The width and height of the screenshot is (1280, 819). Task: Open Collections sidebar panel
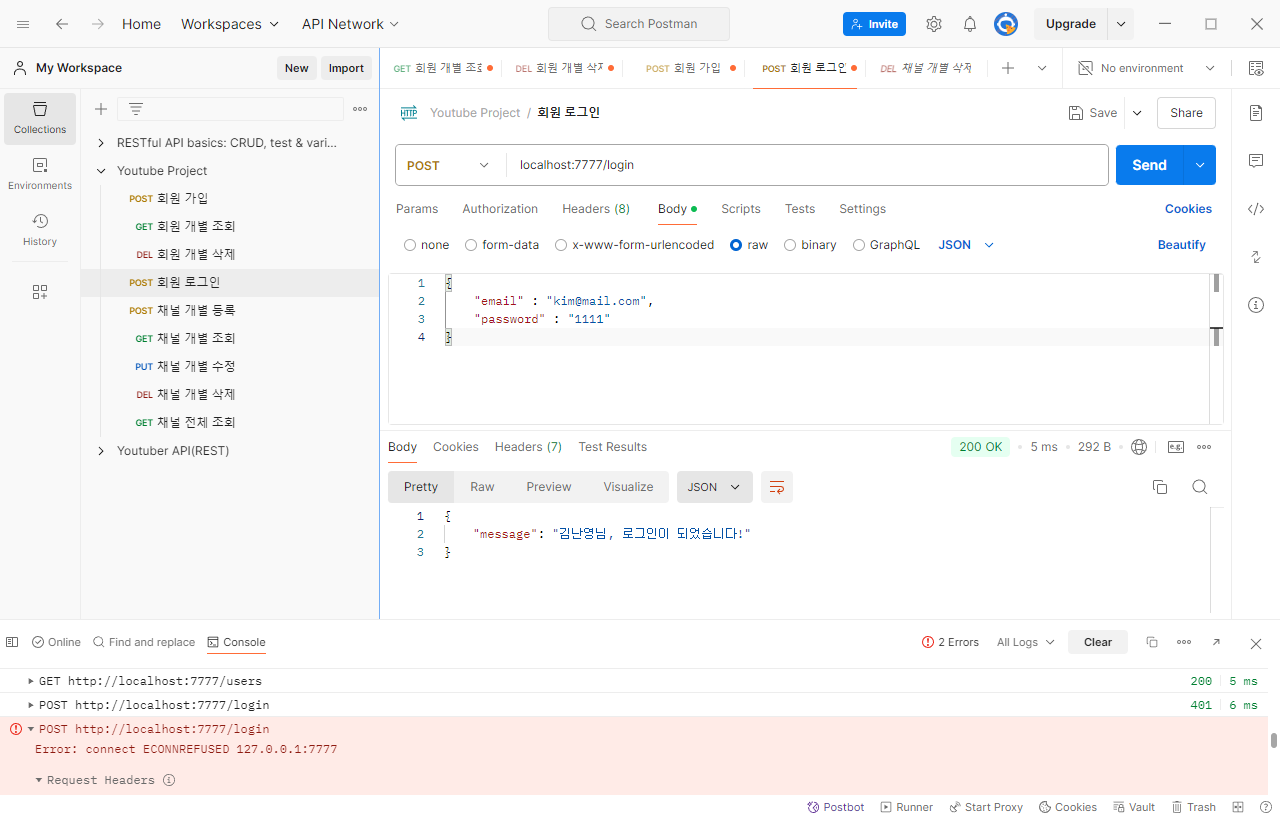[x=40, y=118]
